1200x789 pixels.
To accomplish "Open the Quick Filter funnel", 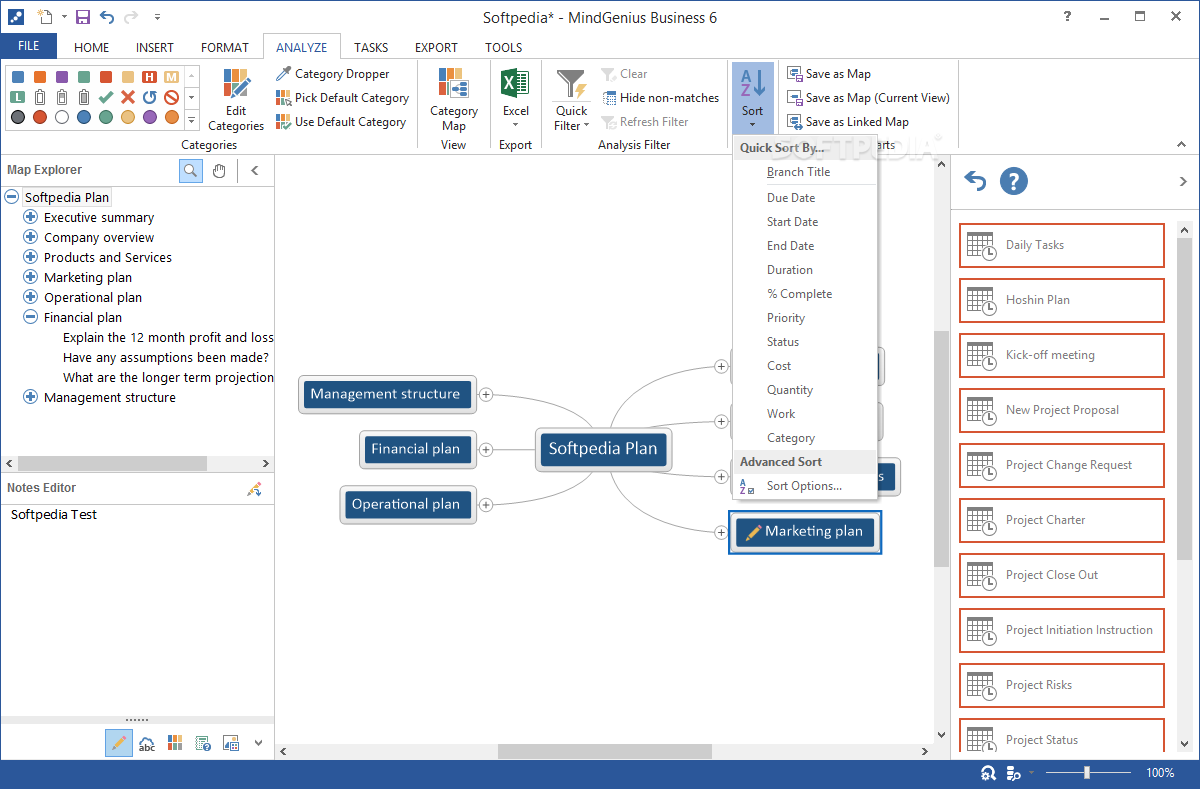I will 572,100.
